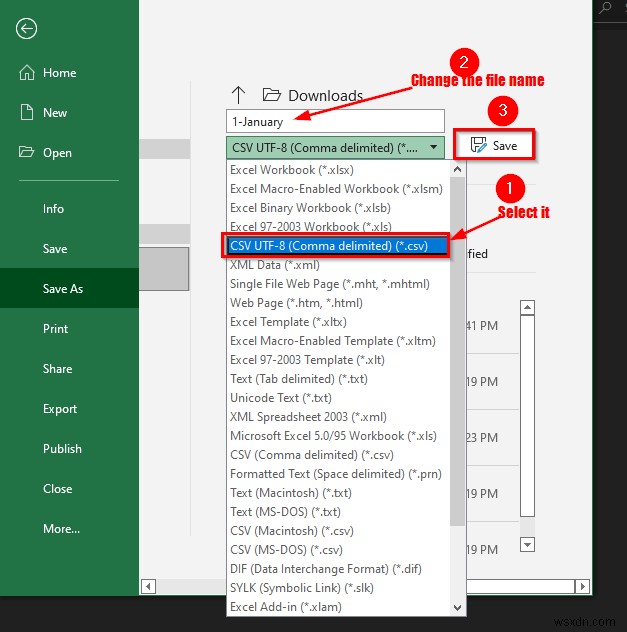Select Excel 97-2003 Template (*.xlt)
Screen dimensions: 627x632
coord(338,360)
